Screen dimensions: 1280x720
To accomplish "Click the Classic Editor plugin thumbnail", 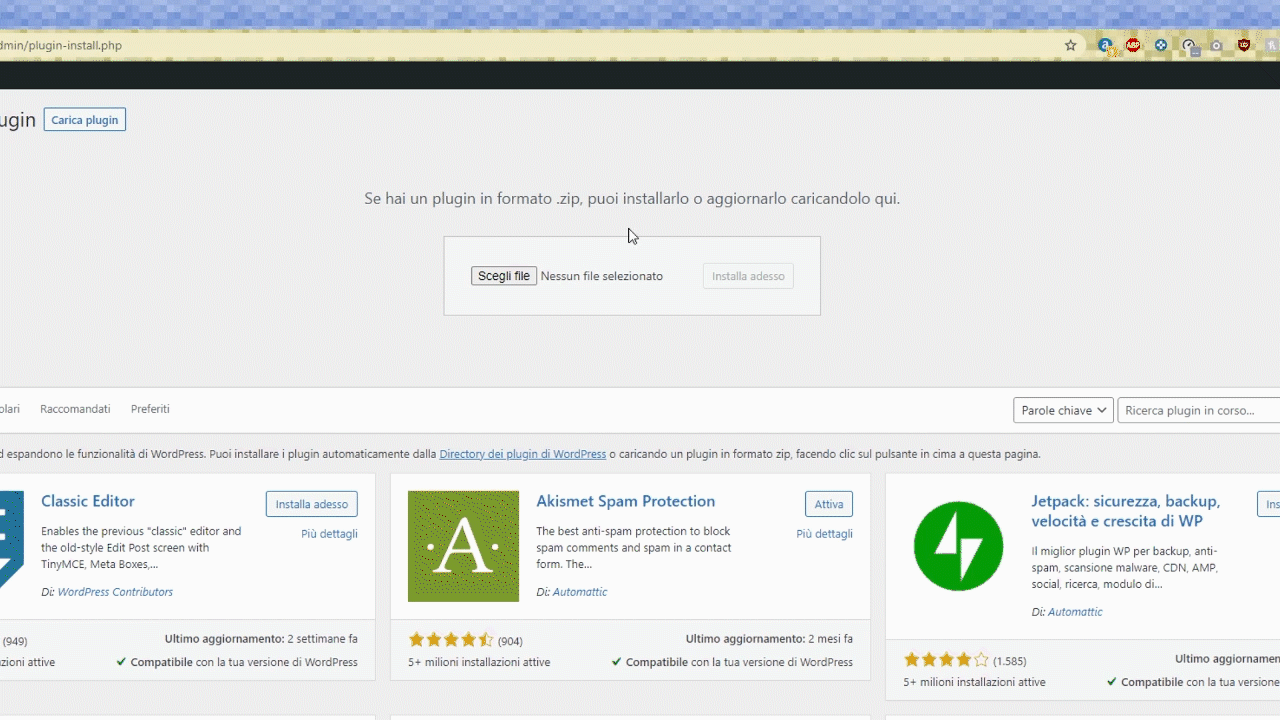I will [x=10, y=545].
